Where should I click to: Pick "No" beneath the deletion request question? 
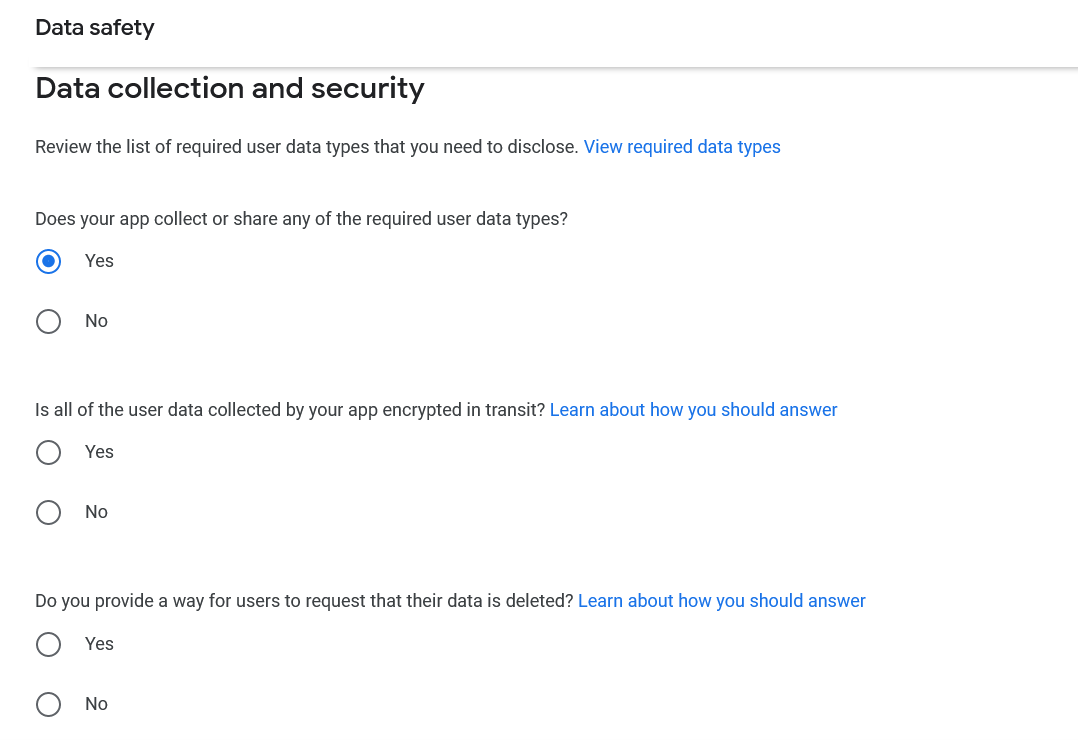pos(48,704)
